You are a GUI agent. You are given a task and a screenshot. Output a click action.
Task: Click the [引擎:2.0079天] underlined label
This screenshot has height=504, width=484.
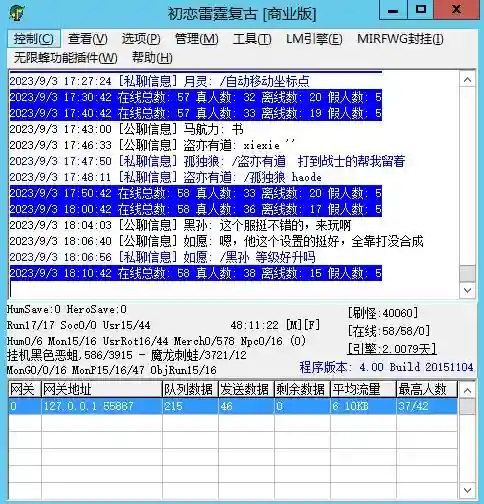[392, 349]
